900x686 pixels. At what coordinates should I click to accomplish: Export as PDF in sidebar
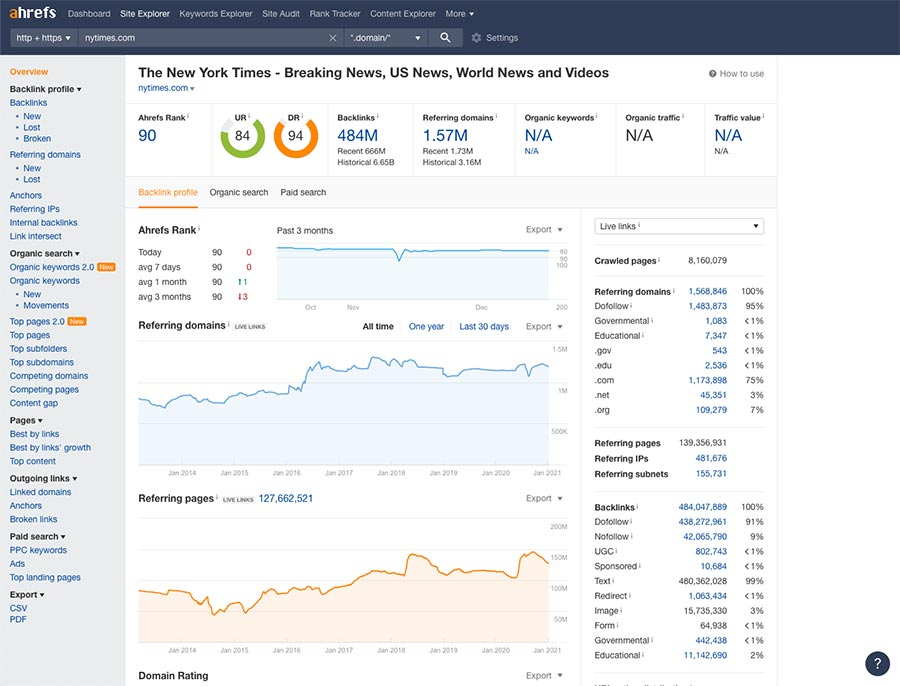coord(18,619)
